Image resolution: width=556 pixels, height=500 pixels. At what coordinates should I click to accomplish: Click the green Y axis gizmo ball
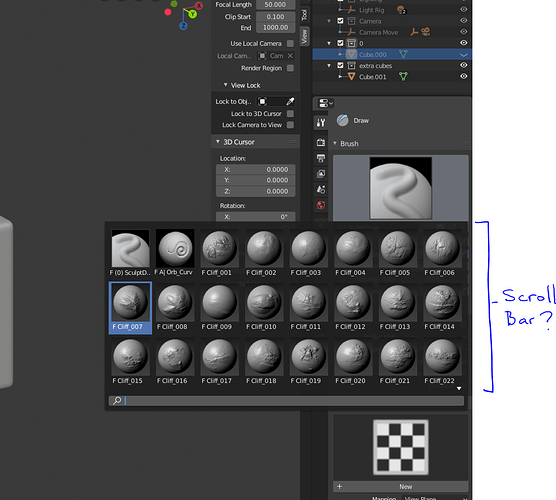pos(193,14)
